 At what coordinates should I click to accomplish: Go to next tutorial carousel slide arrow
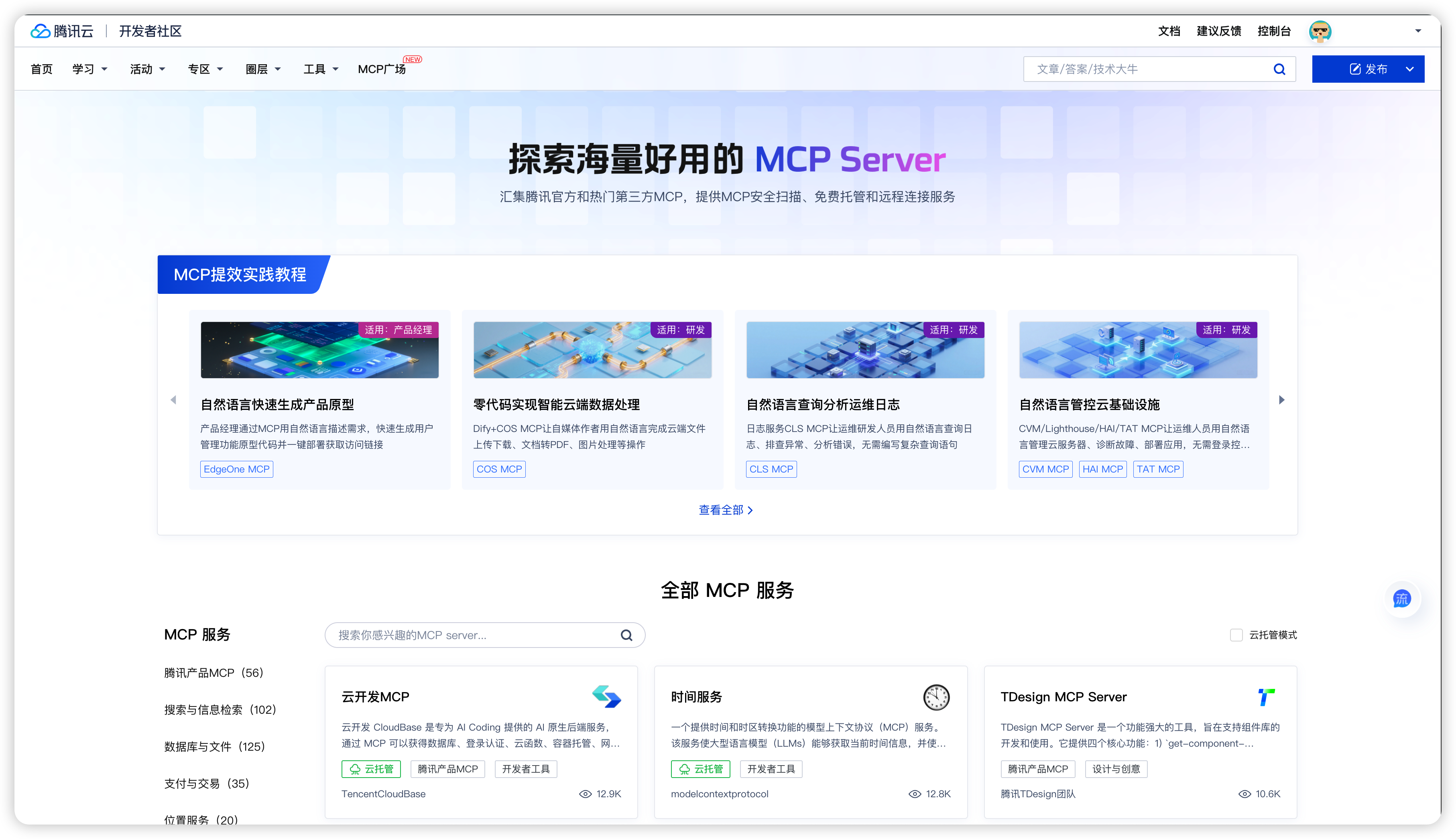pos(1281,400)
